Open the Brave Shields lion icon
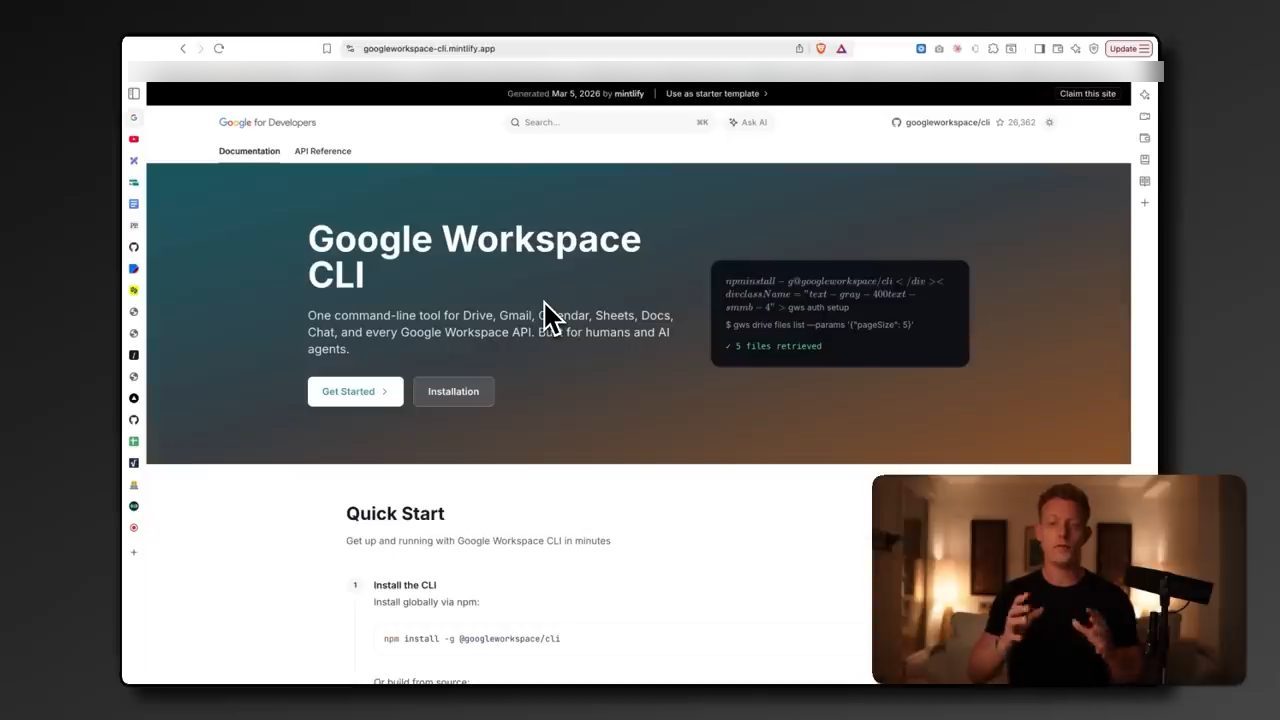 point(821,48)
